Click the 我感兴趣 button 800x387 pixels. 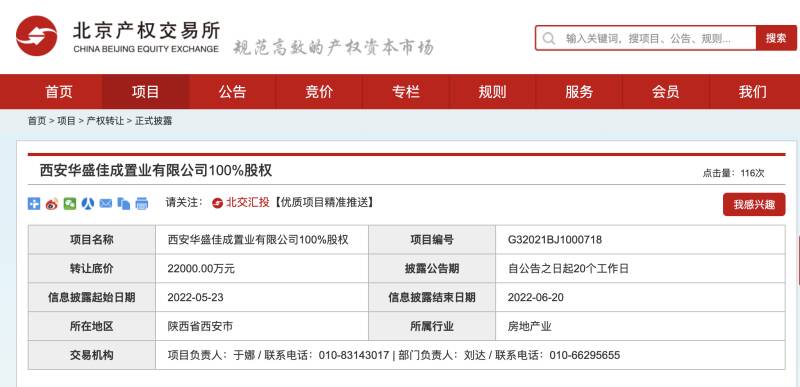click(x=754, y=204)
